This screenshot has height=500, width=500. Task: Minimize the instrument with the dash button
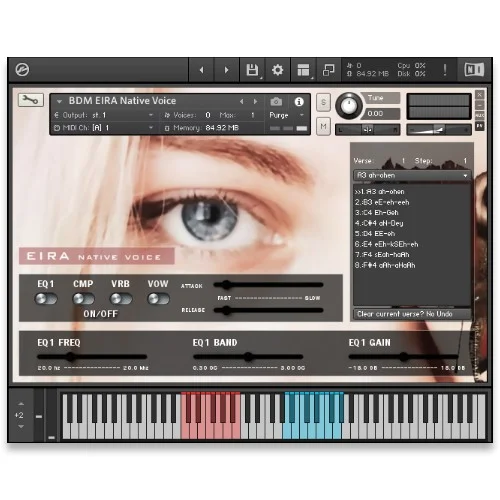coord(480,105)
